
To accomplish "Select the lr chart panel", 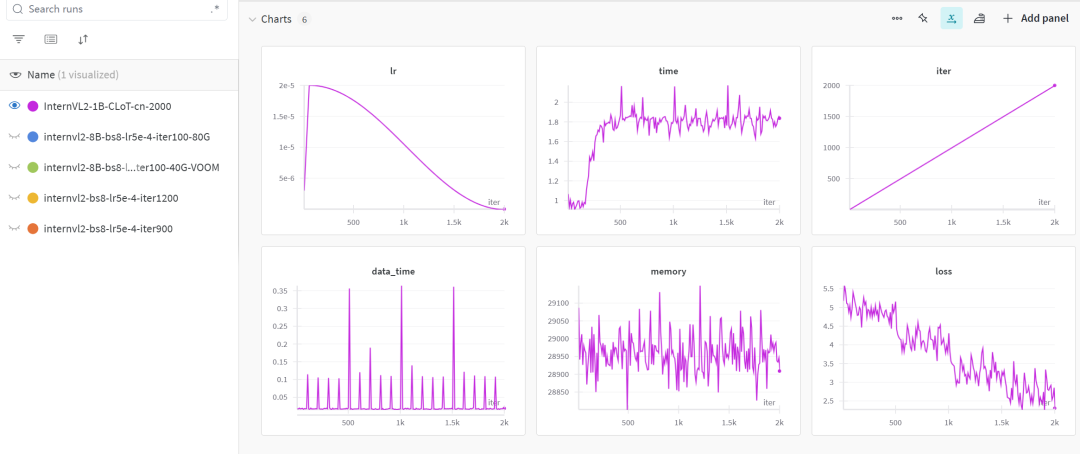I will (x=393, y=141).
